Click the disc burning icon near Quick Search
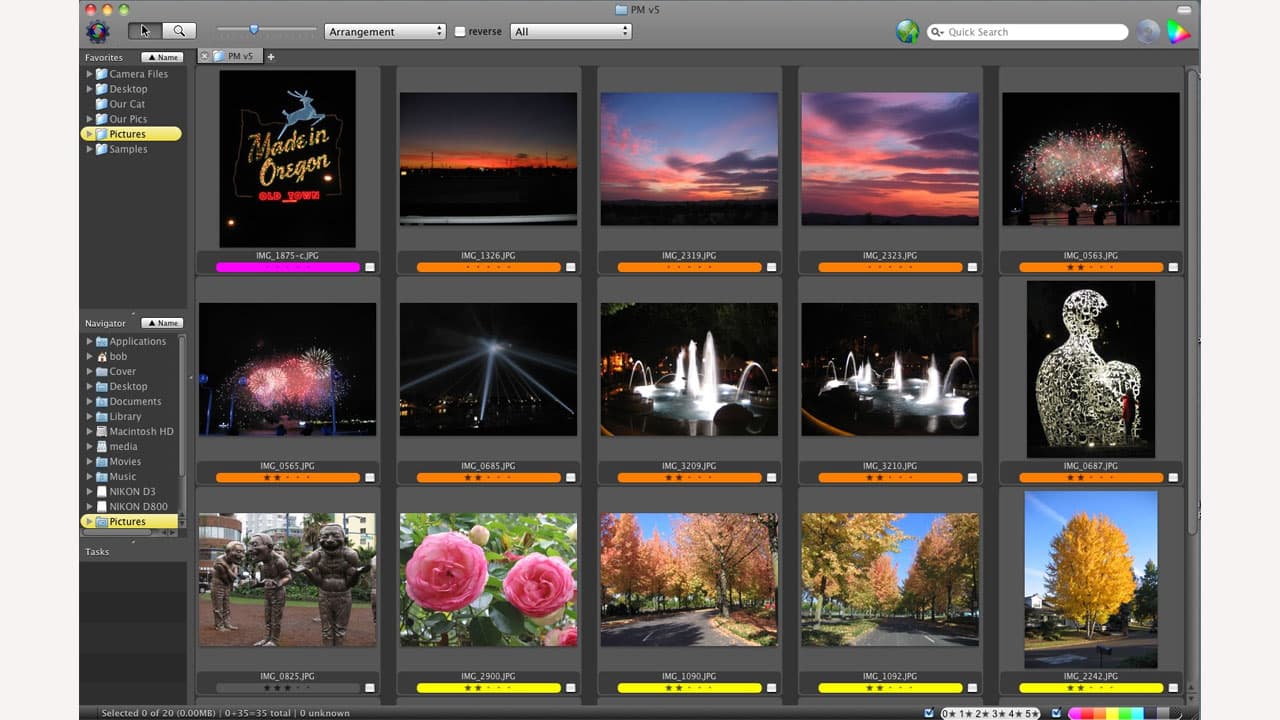 pos(1148,31)
